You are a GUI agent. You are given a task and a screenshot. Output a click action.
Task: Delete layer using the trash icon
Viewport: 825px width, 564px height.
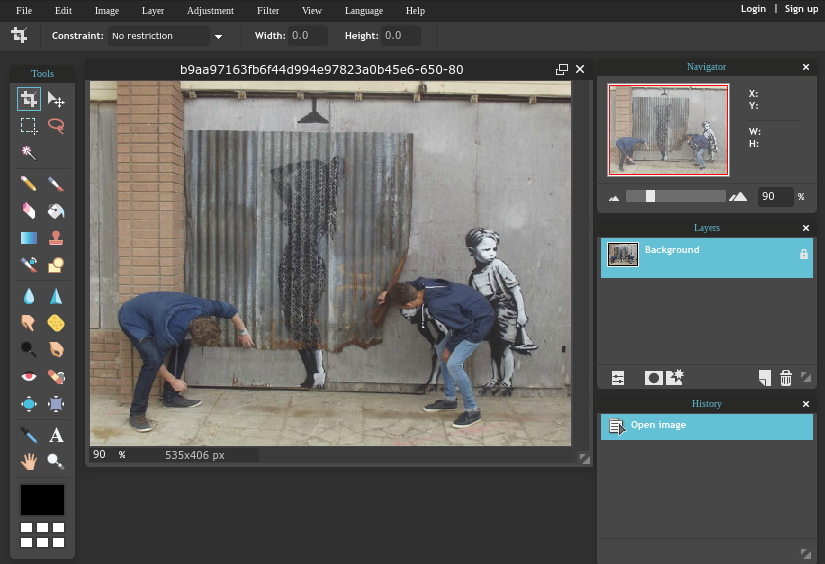click(786, 378)
